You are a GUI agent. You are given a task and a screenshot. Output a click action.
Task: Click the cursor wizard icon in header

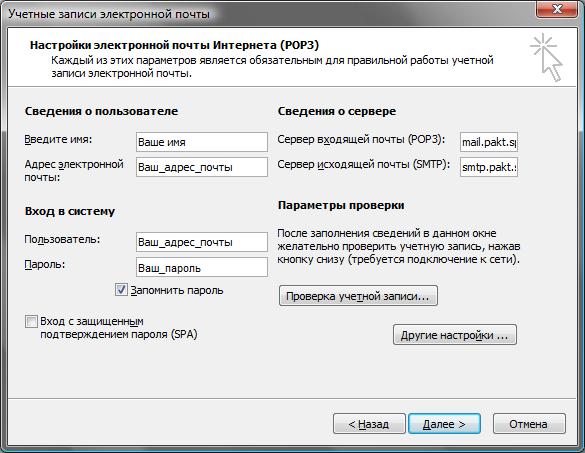coord(547,57)
